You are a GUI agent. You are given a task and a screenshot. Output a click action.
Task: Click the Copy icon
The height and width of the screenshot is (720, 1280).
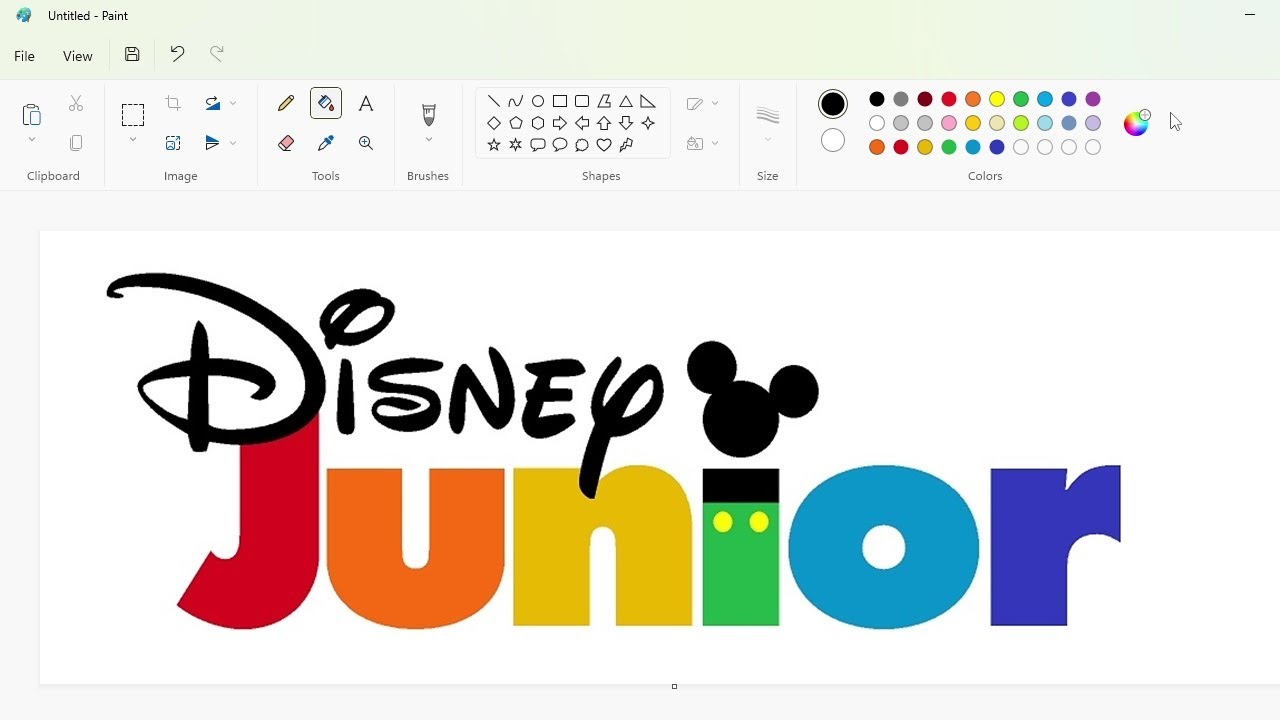(x=76, y=143)
